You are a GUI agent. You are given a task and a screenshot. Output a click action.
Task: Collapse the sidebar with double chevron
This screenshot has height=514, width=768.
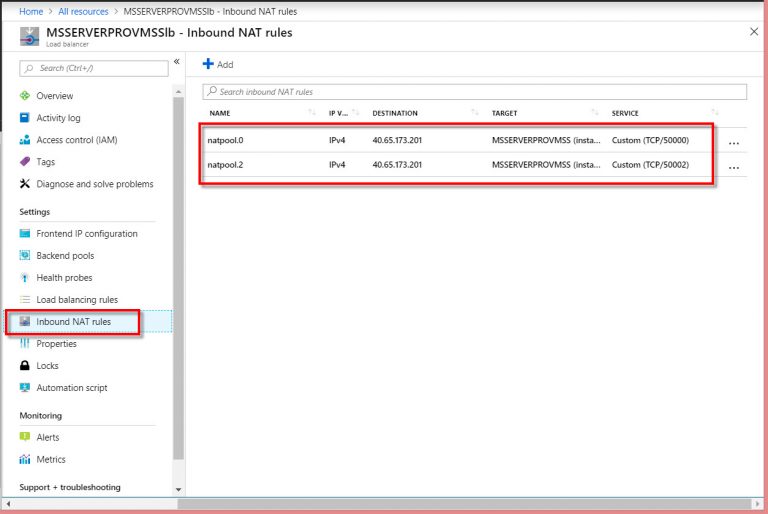[x=177, y=62]
